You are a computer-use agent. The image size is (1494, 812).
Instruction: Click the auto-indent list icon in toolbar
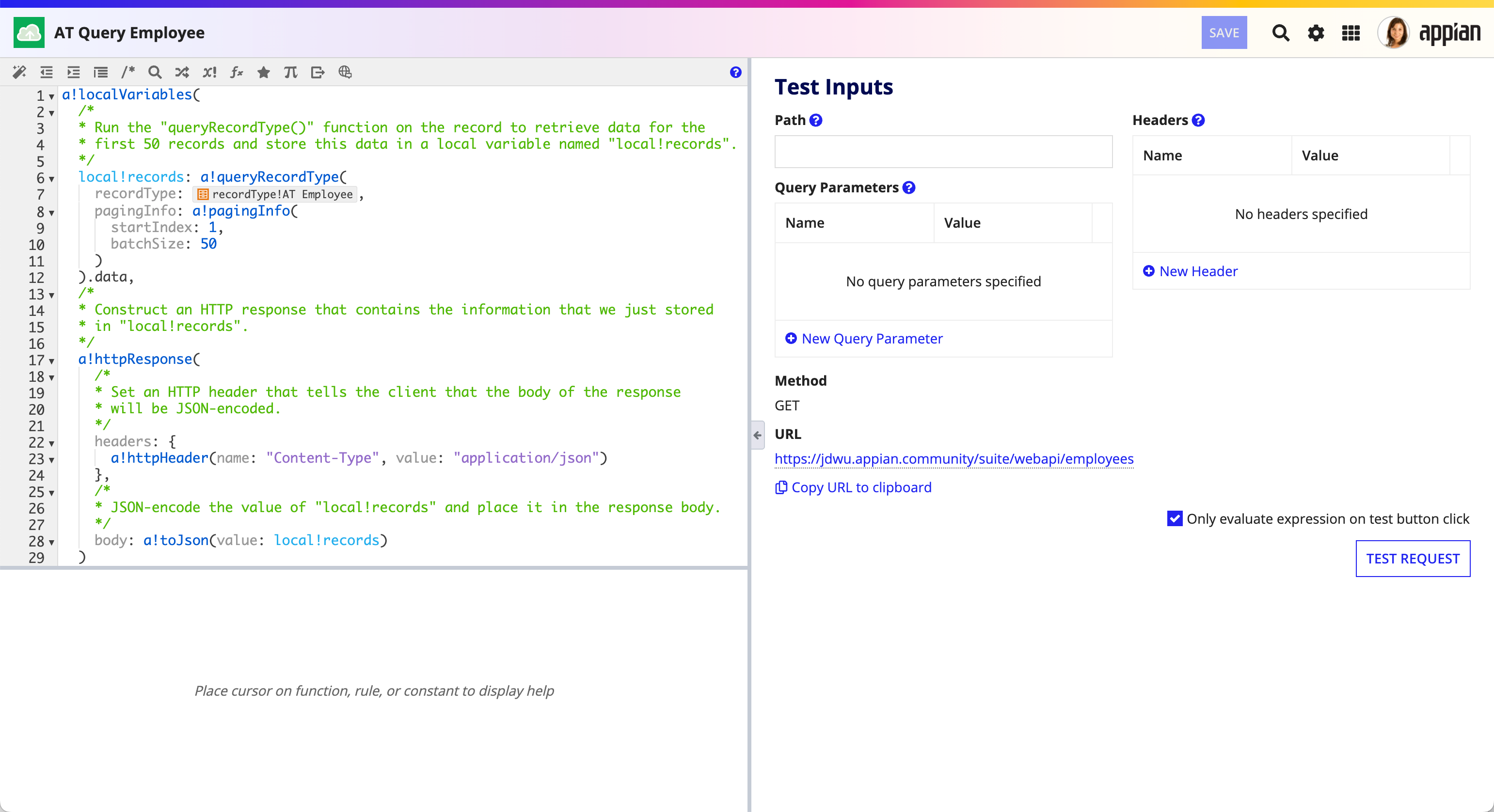101,72
